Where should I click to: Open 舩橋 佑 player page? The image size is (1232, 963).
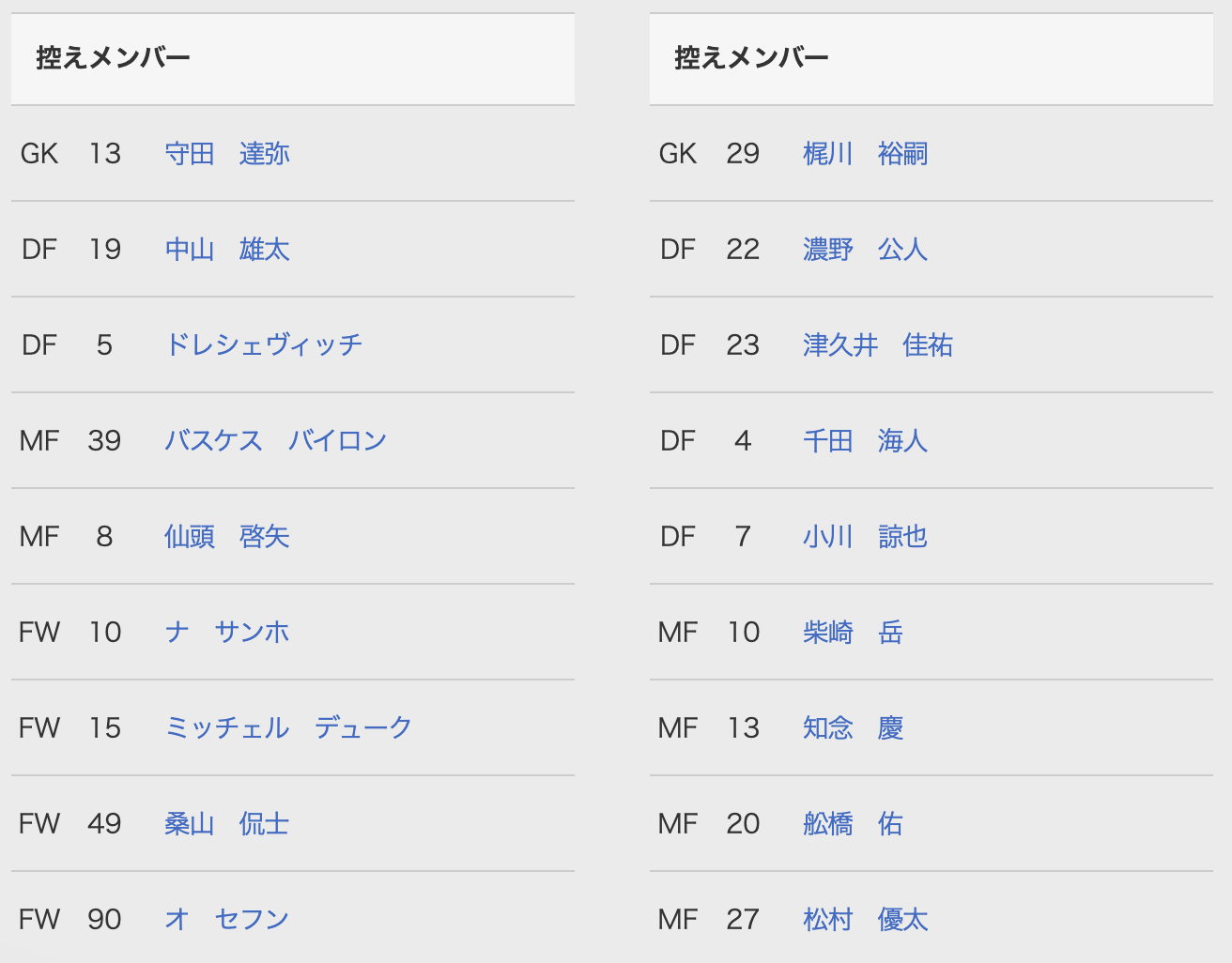pyautogui.click(x=853, y=824)
